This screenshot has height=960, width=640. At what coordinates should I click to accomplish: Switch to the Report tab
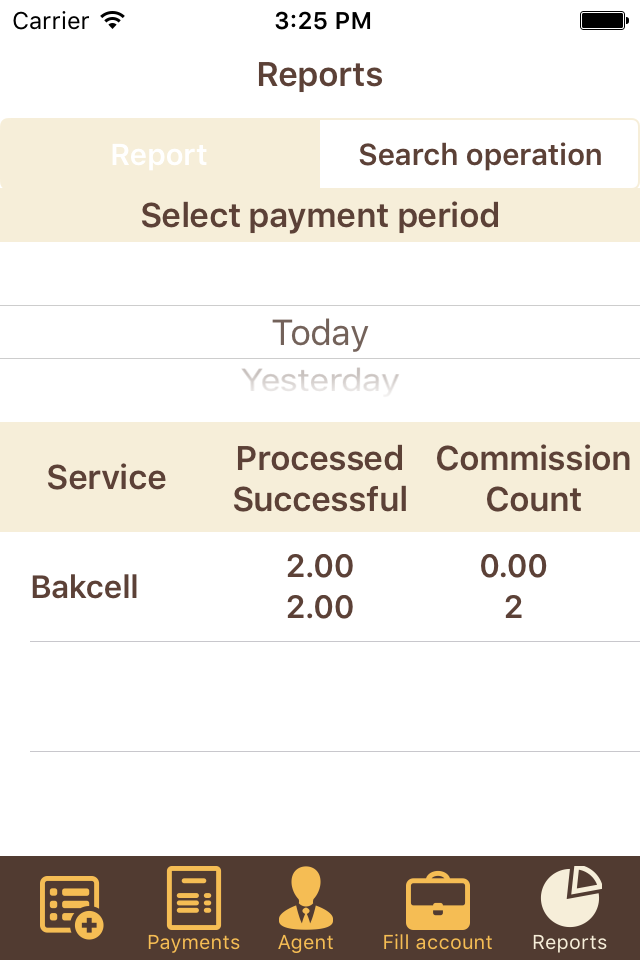click(x=160, y=155)
